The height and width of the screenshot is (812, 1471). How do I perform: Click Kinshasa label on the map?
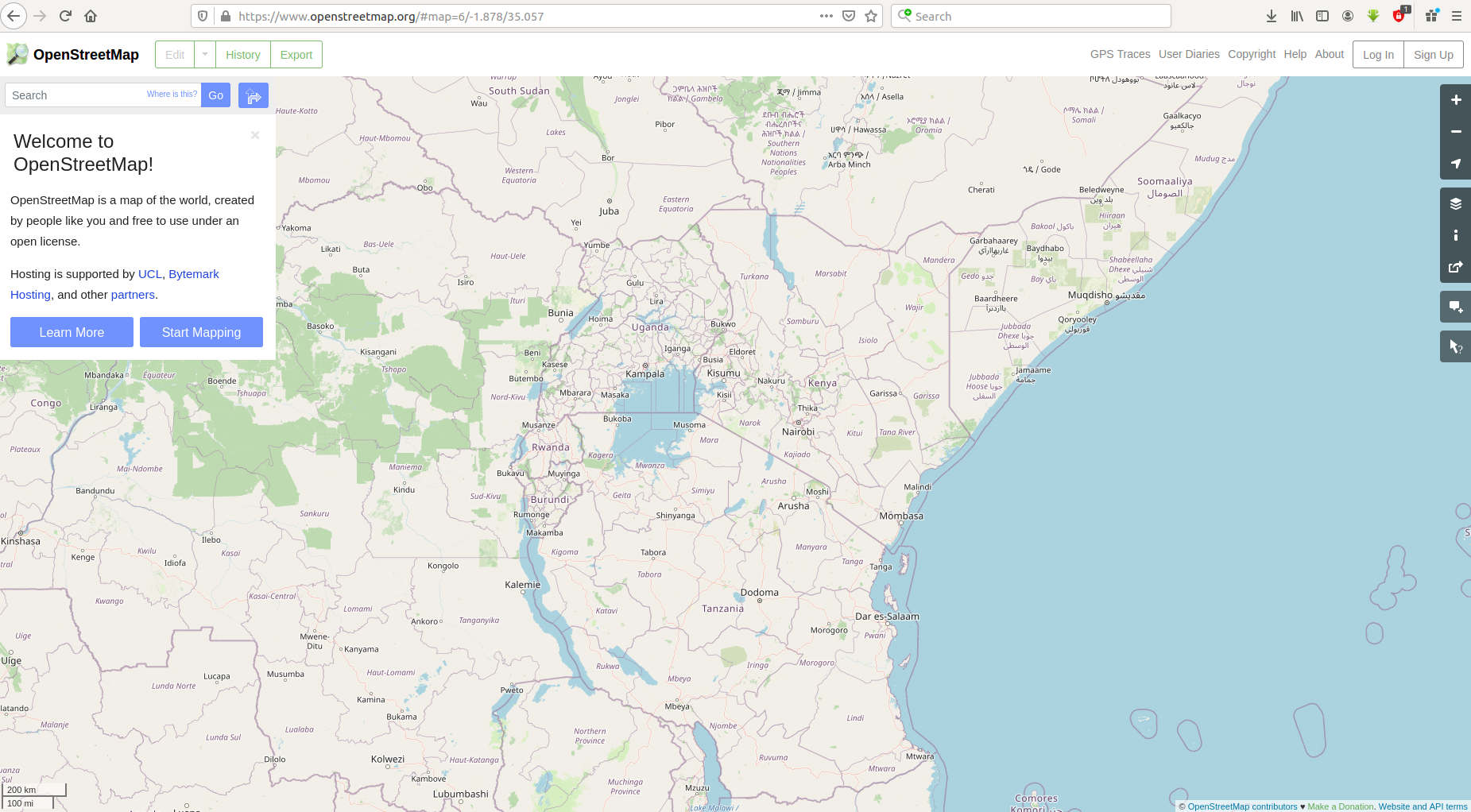pyautogui.click(x=21, y=541)
